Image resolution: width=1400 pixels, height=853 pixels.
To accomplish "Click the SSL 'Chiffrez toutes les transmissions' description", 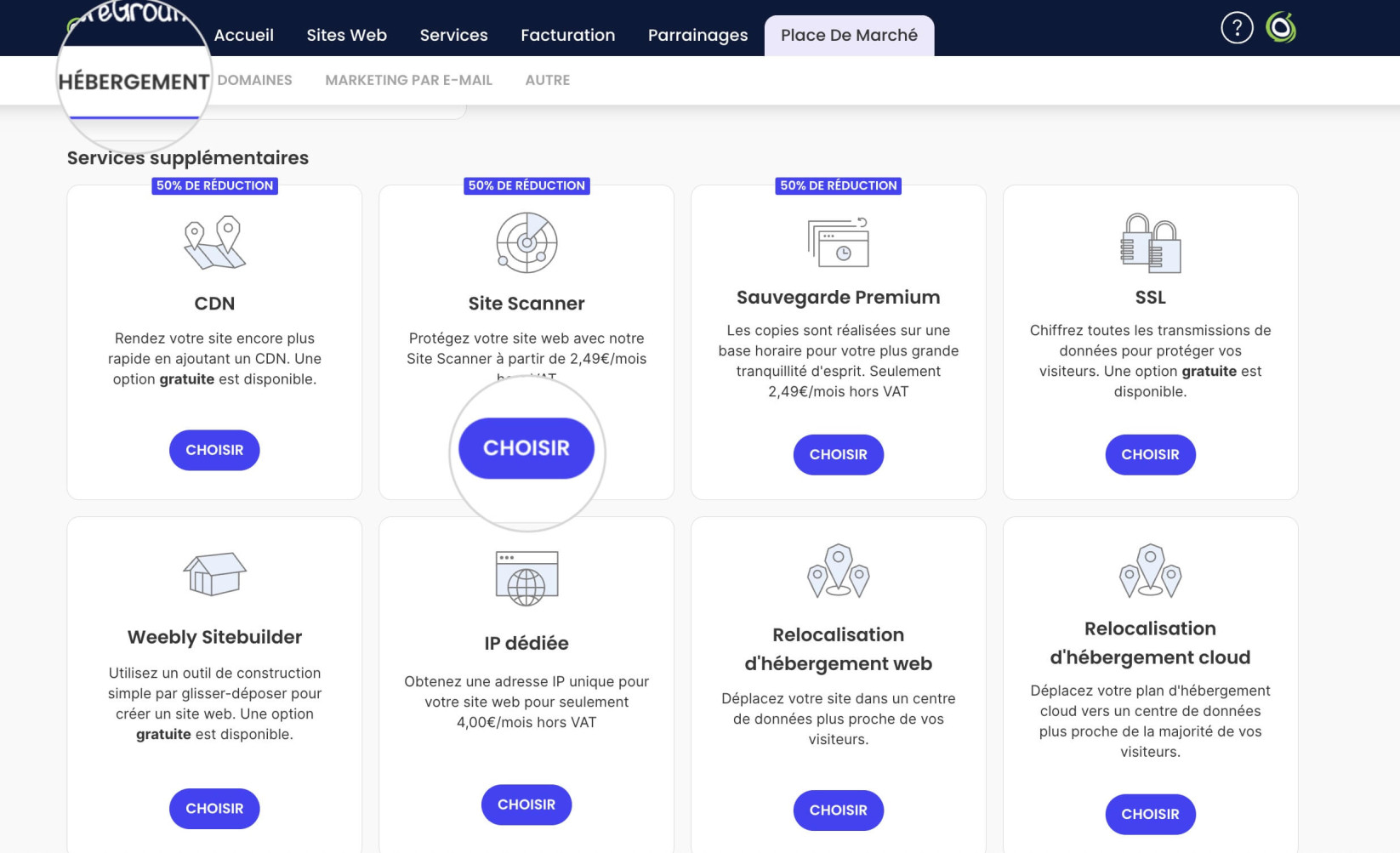I will 1150,361.
